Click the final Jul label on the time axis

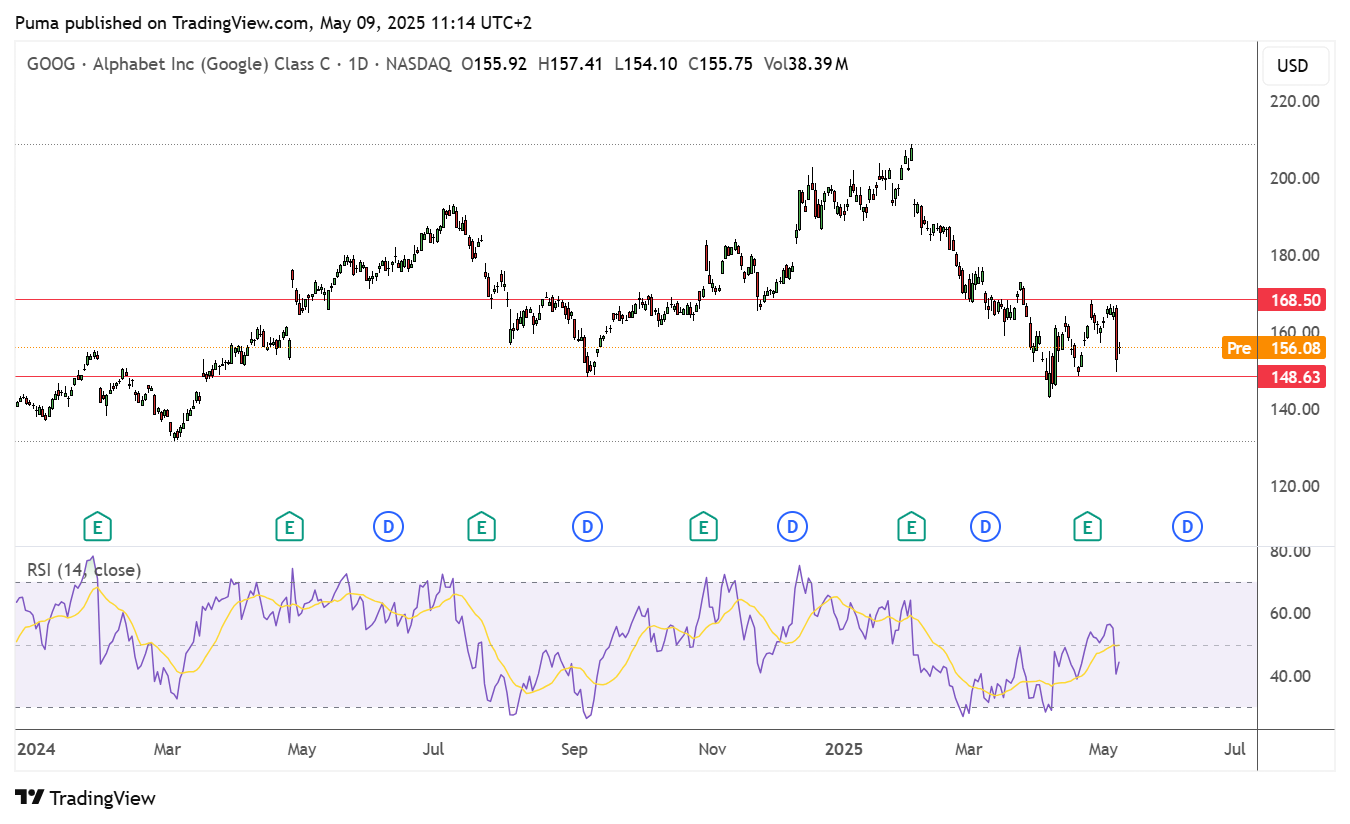[x=1235, y=749]
